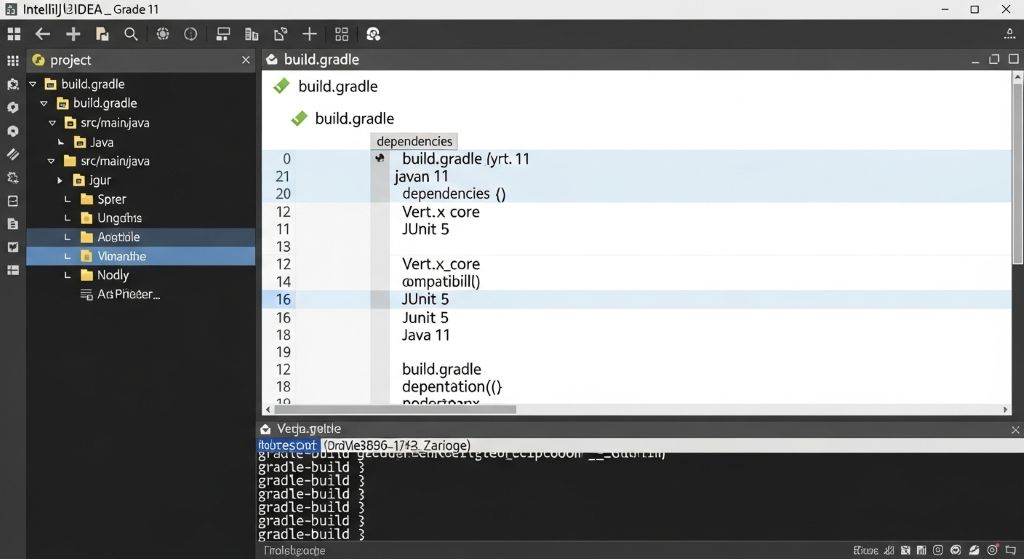Click the four-squares grid icon in toolbar
Viewport: 1024px width, 559px height.
(x=14, y=34)
